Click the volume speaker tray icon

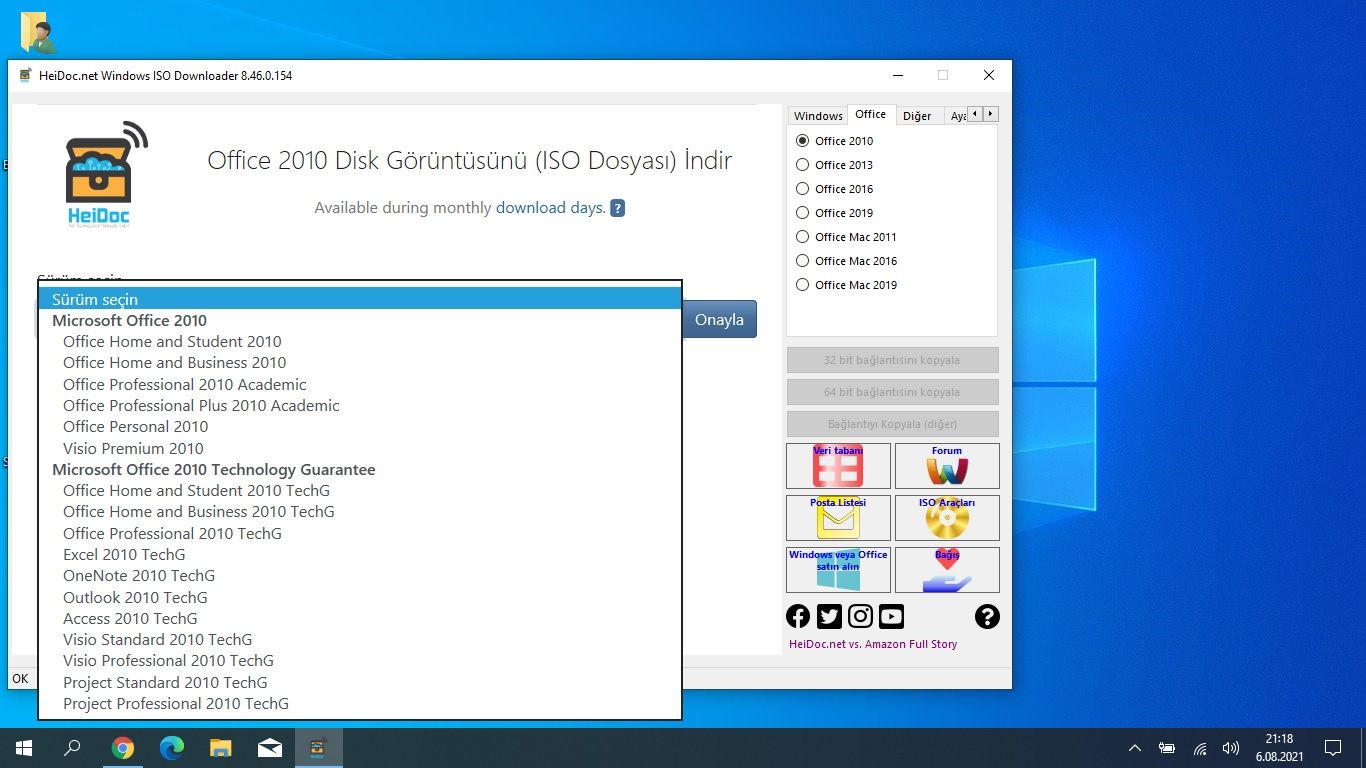pyautogui.click(x=1231, y=748)
